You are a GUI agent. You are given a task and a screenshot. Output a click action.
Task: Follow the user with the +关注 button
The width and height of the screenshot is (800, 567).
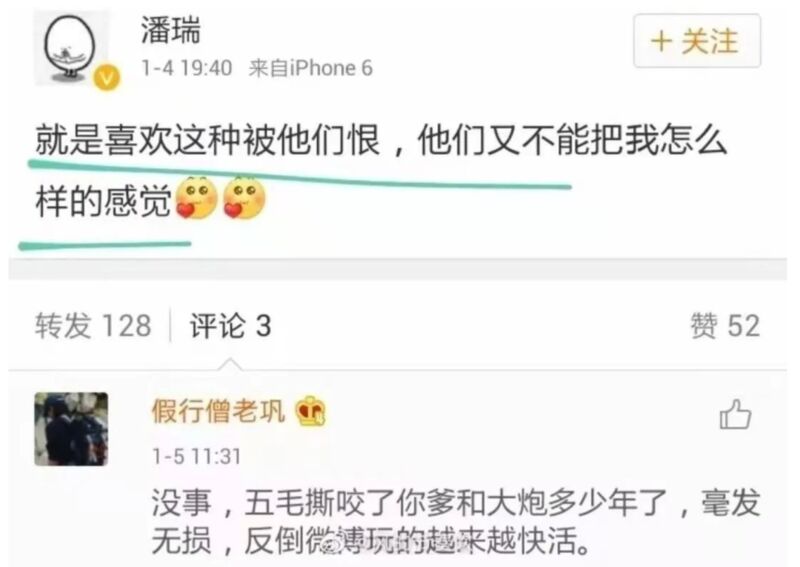pyautogui.click(x=697, y=41)
